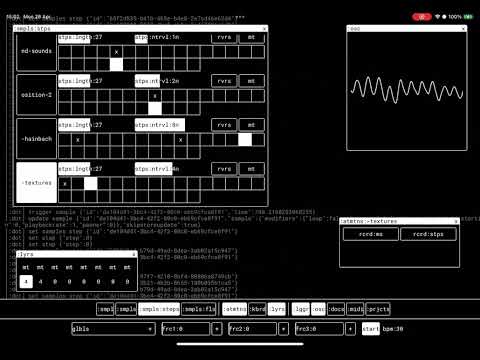Screen dimensions: 480x360
Task: Click the rvrs button in md-sounds row
Action: click(x=224, y=38)
